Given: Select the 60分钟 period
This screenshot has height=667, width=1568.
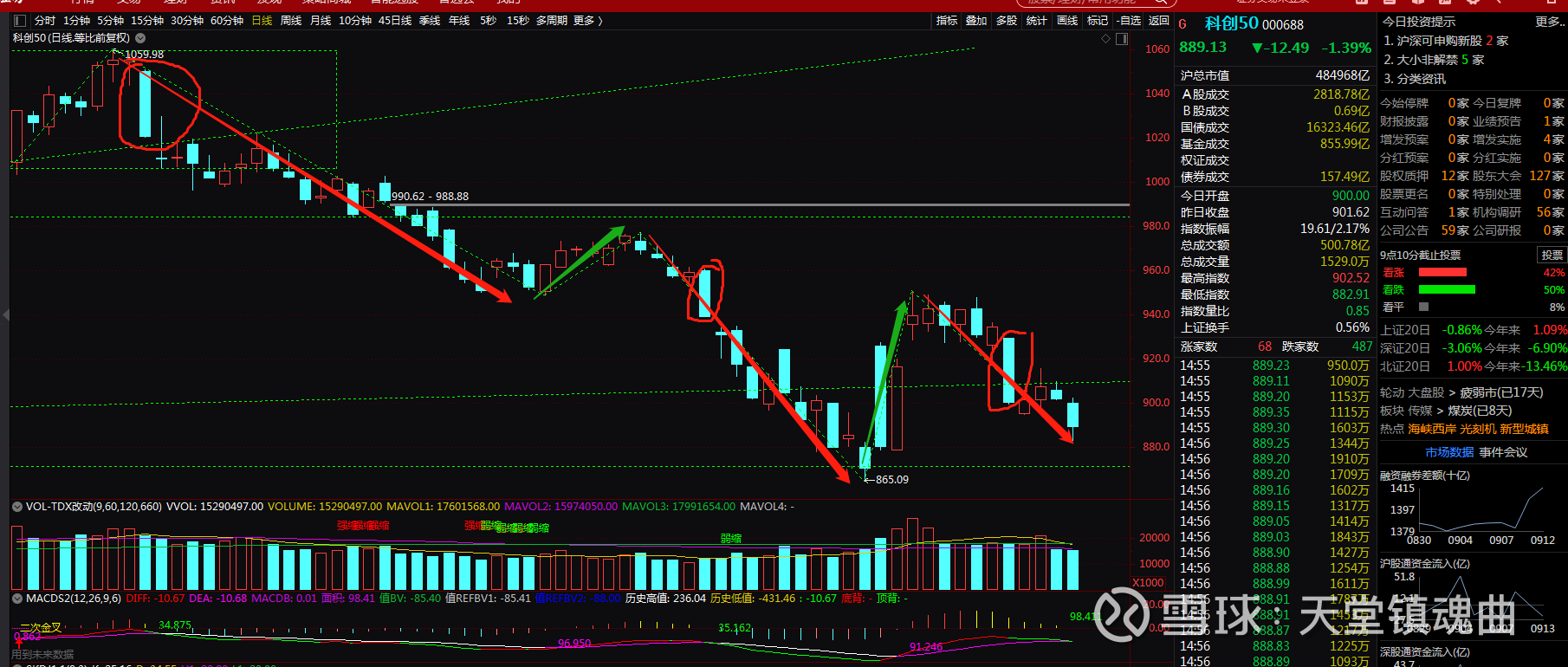Looking at the screenshot, I should pos(226,20).
